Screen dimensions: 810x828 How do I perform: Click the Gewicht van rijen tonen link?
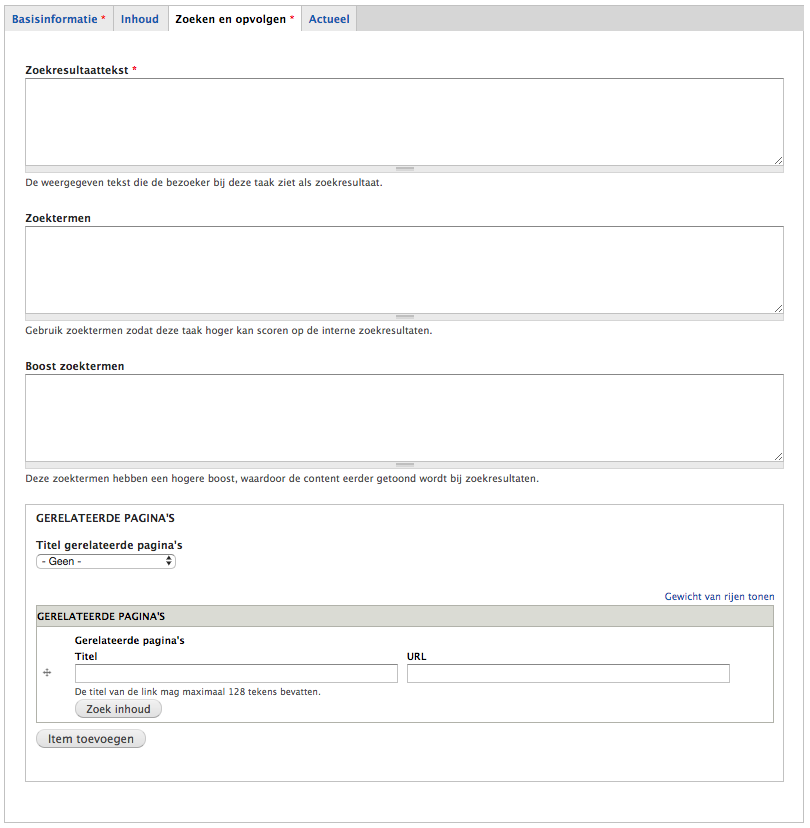pos(719,597)
